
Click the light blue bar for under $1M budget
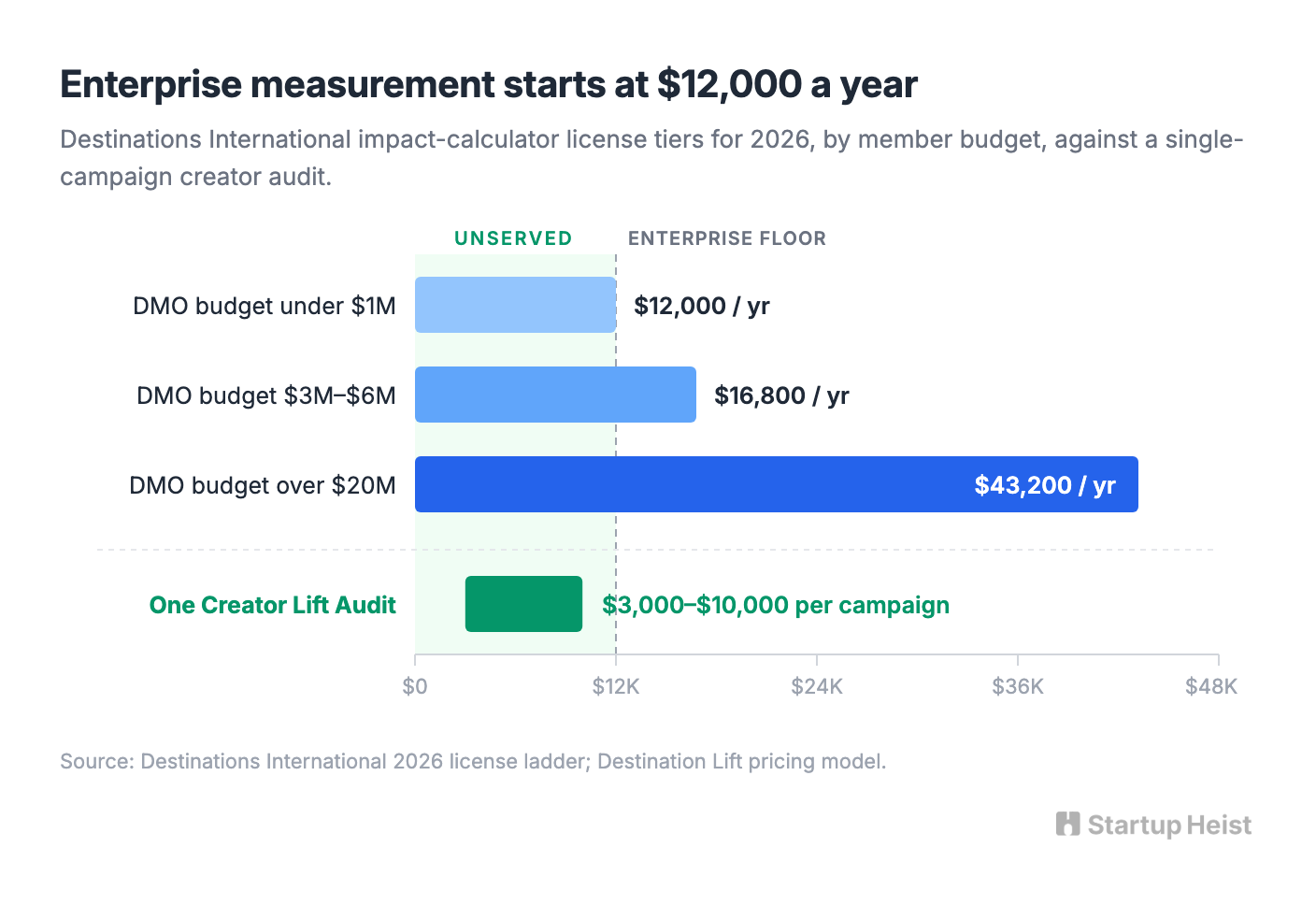[516, 305]
